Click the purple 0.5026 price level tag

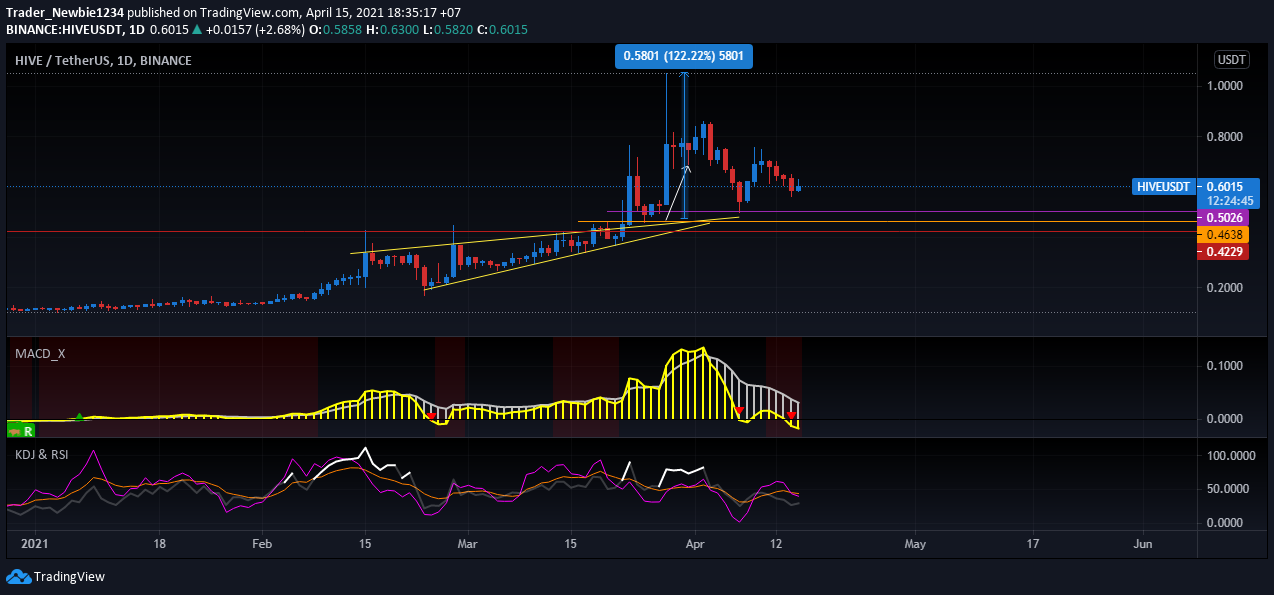pos(1224,217)
